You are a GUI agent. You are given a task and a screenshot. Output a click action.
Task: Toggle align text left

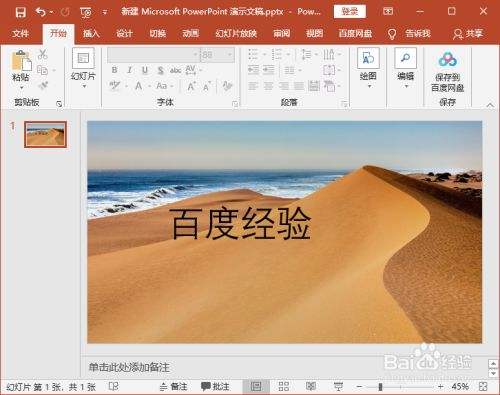click(x=253, y=86)
